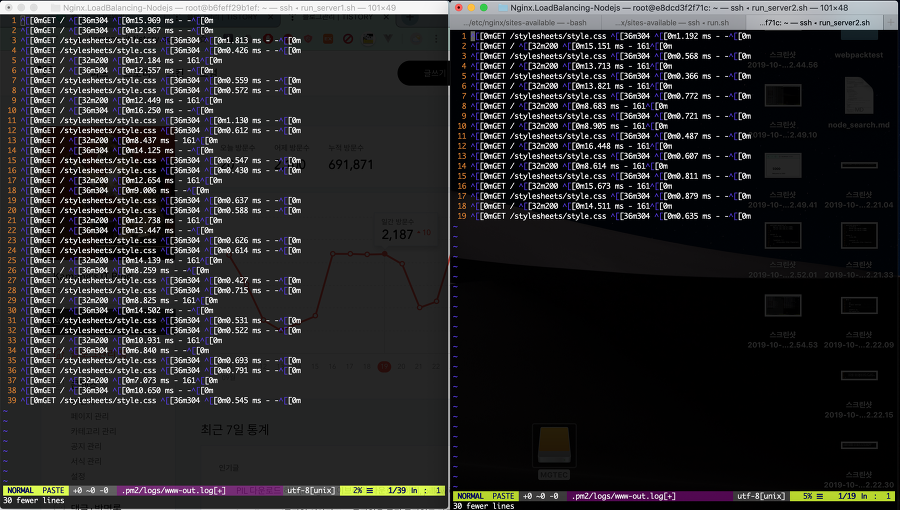900x510 pixels.
Task: Click '30 fewer lines' message in left window
Action: (34, 500)
